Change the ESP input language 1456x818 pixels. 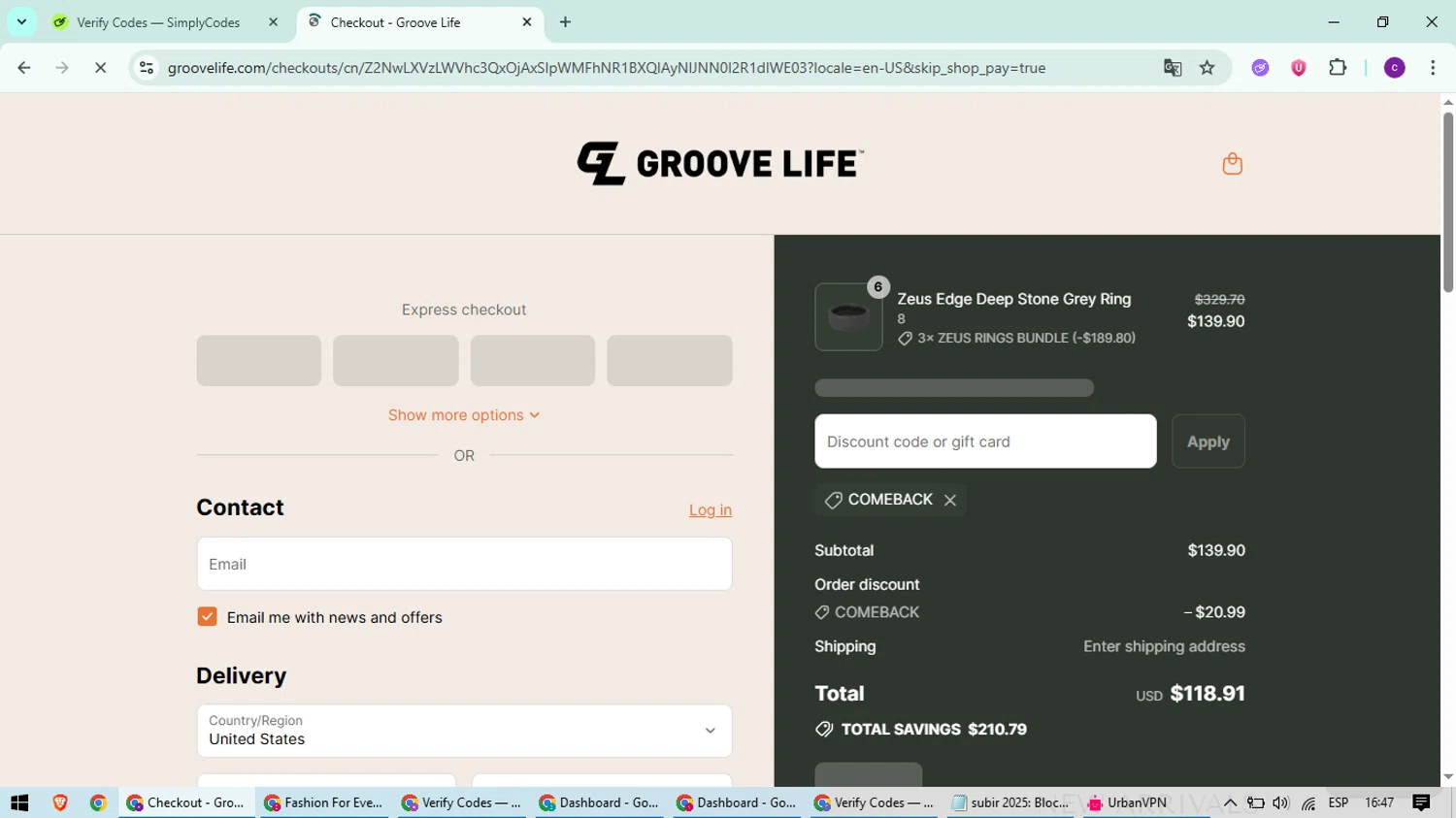point(1339,802)
